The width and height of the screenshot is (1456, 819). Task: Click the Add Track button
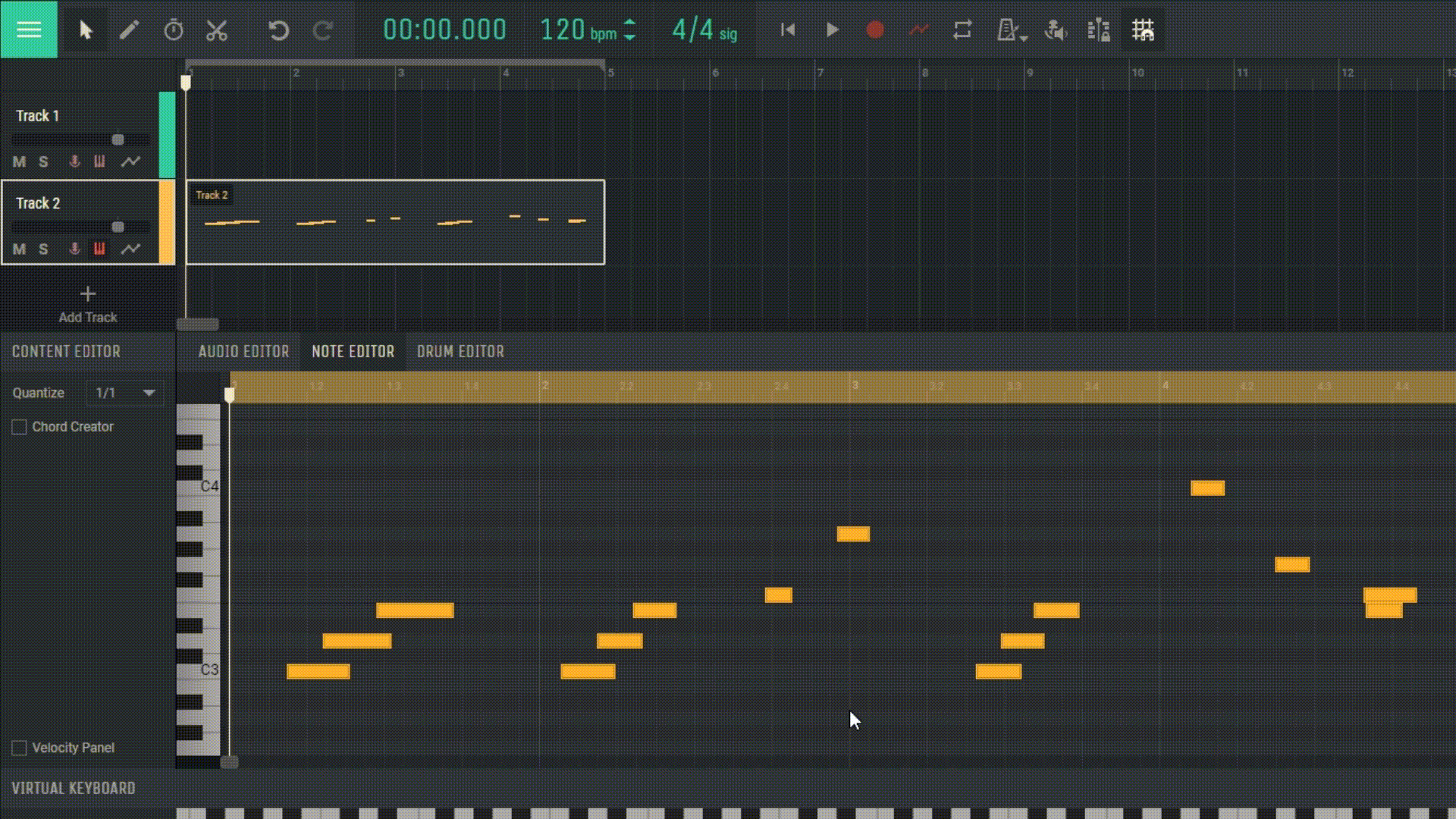[88, 303]
